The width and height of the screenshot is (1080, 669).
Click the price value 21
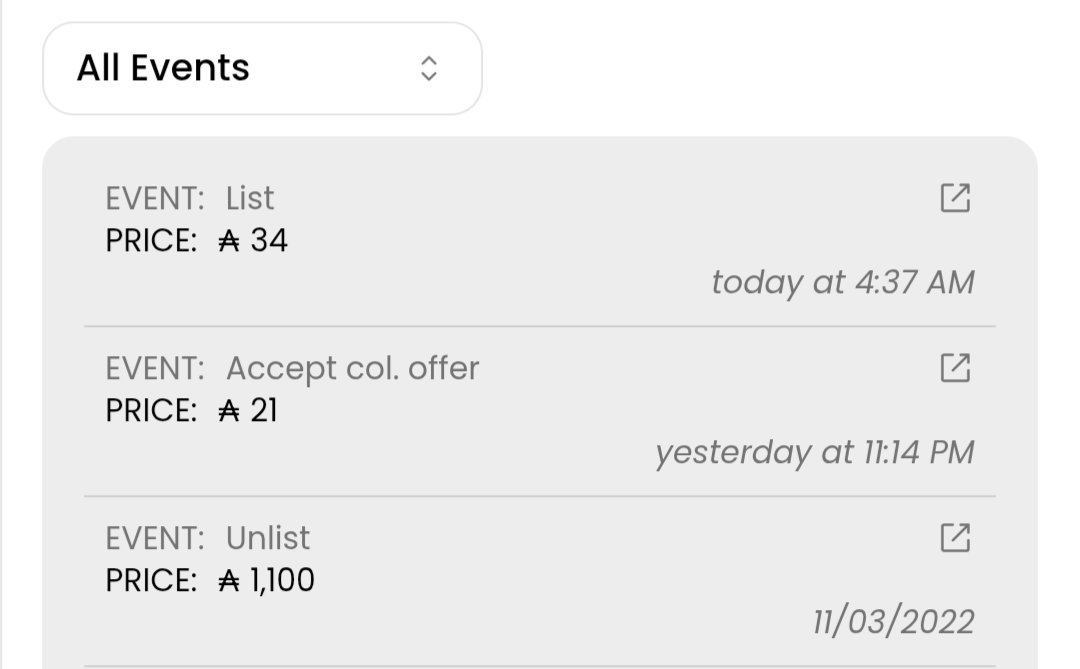[x=264, y=411]
